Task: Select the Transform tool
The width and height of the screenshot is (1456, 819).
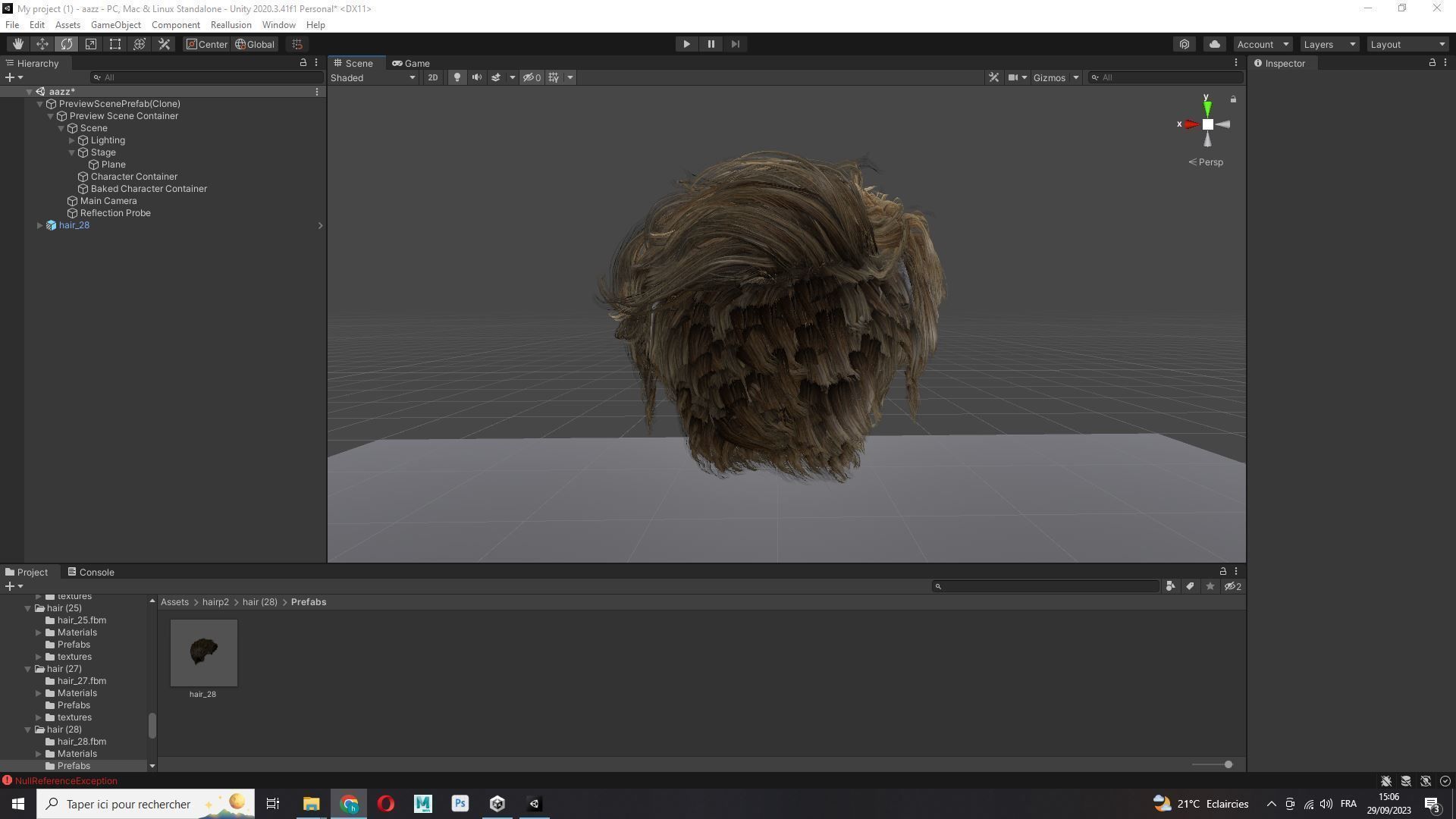Action: point(139,44)
